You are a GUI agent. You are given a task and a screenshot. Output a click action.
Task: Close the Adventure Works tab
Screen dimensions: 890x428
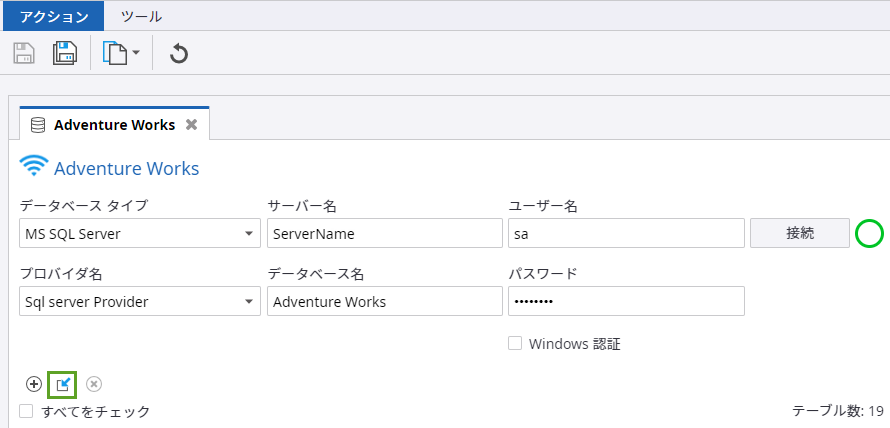point(191,125)
